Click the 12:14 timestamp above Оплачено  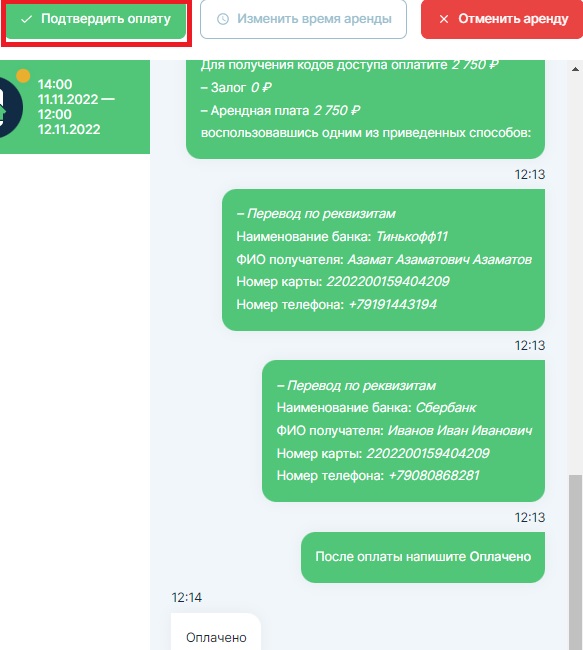pyautogui.click(x=187, y=597)
